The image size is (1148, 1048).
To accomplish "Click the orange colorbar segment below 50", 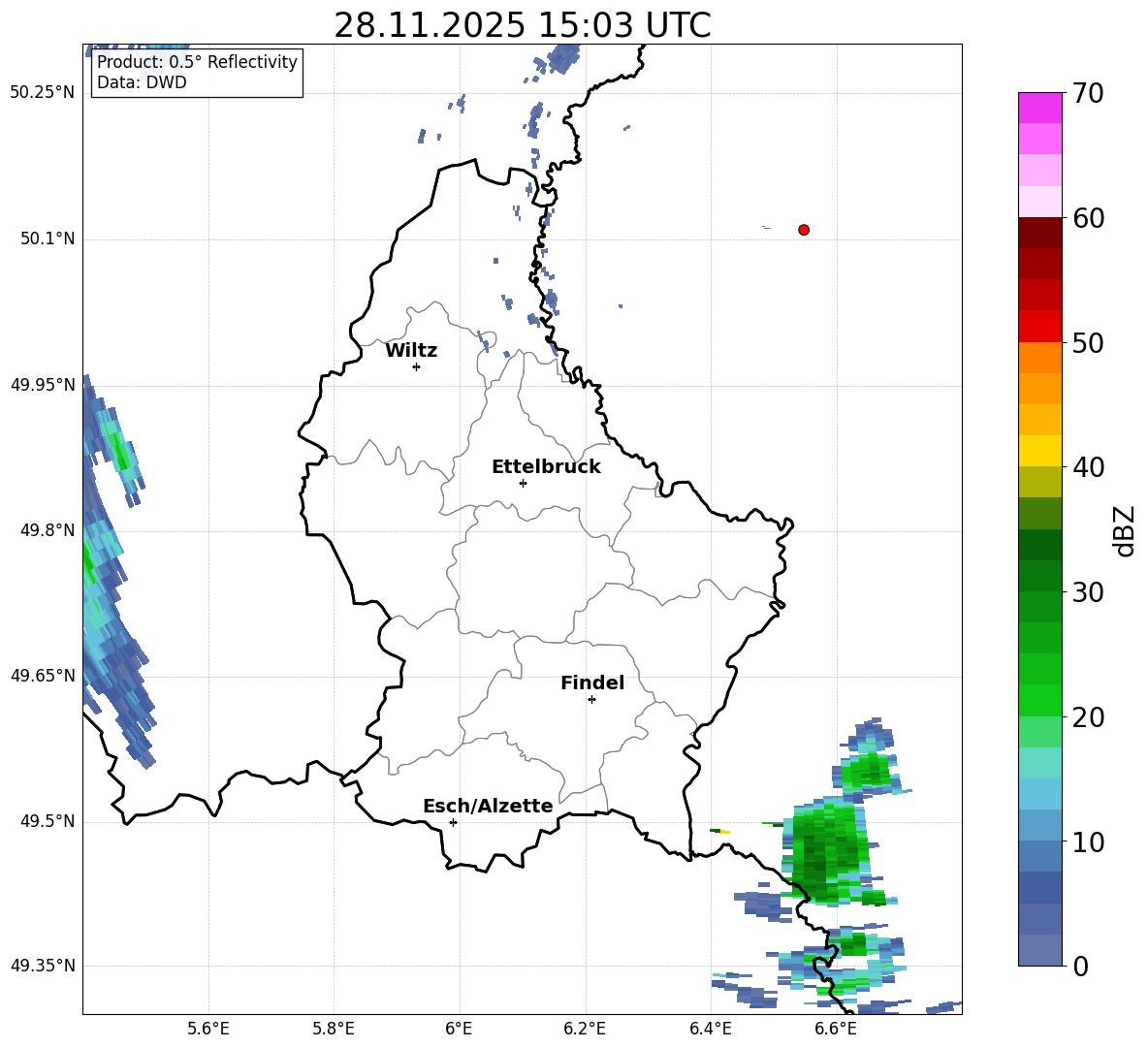I will coord(1039,358).
